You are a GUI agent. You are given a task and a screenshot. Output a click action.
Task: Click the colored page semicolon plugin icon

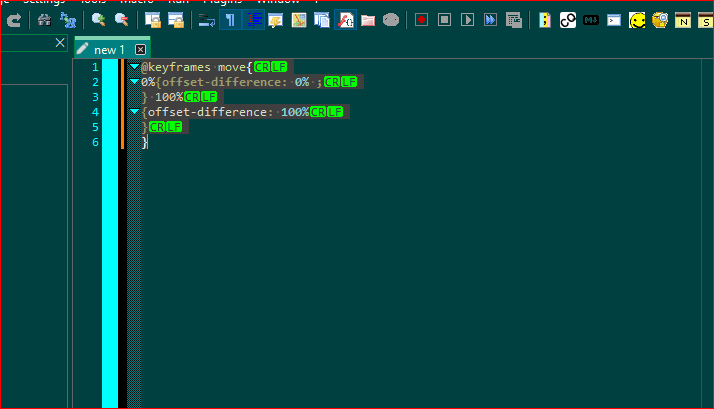coord(545,20)
